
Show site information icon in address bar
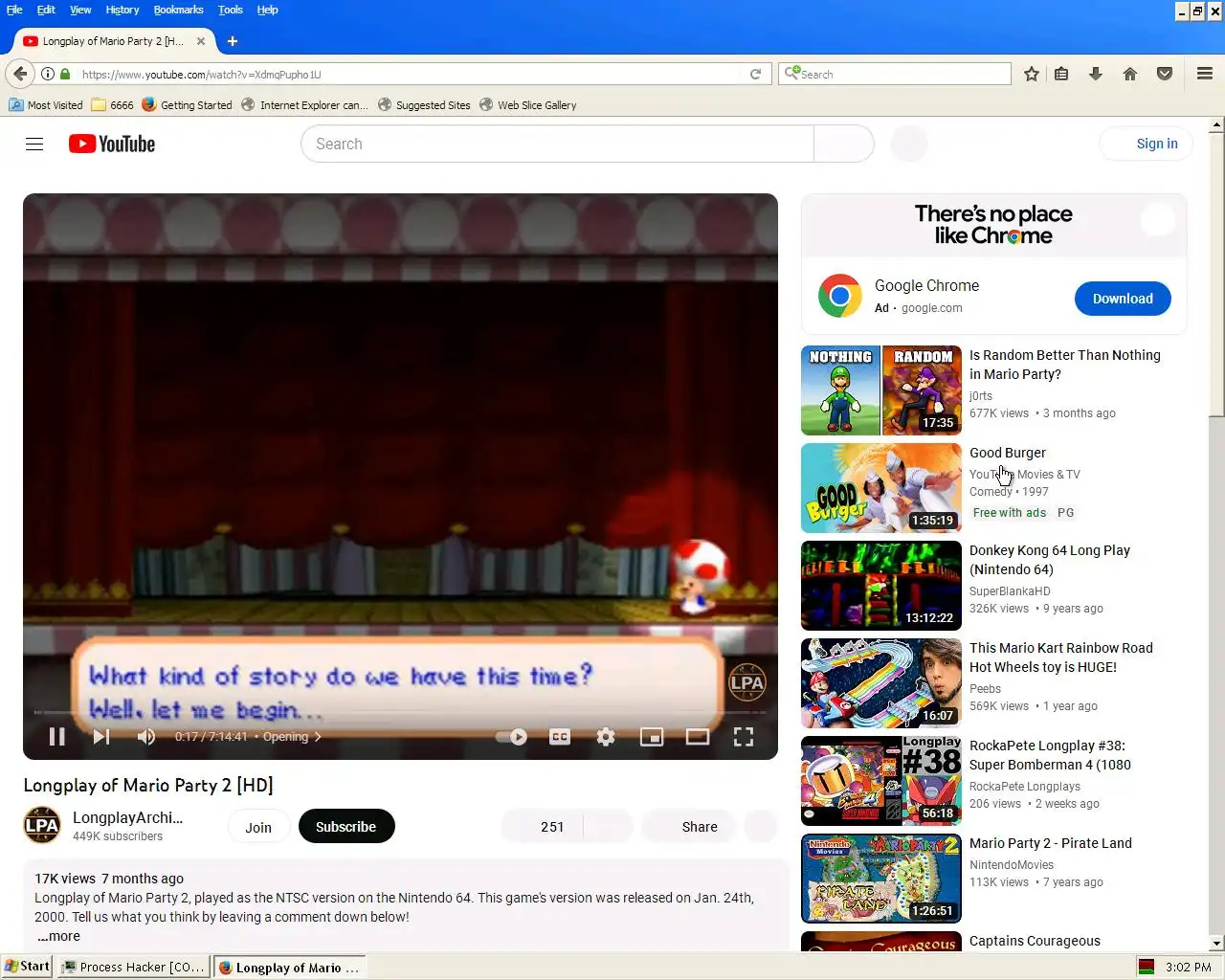(x=47, y=74)
